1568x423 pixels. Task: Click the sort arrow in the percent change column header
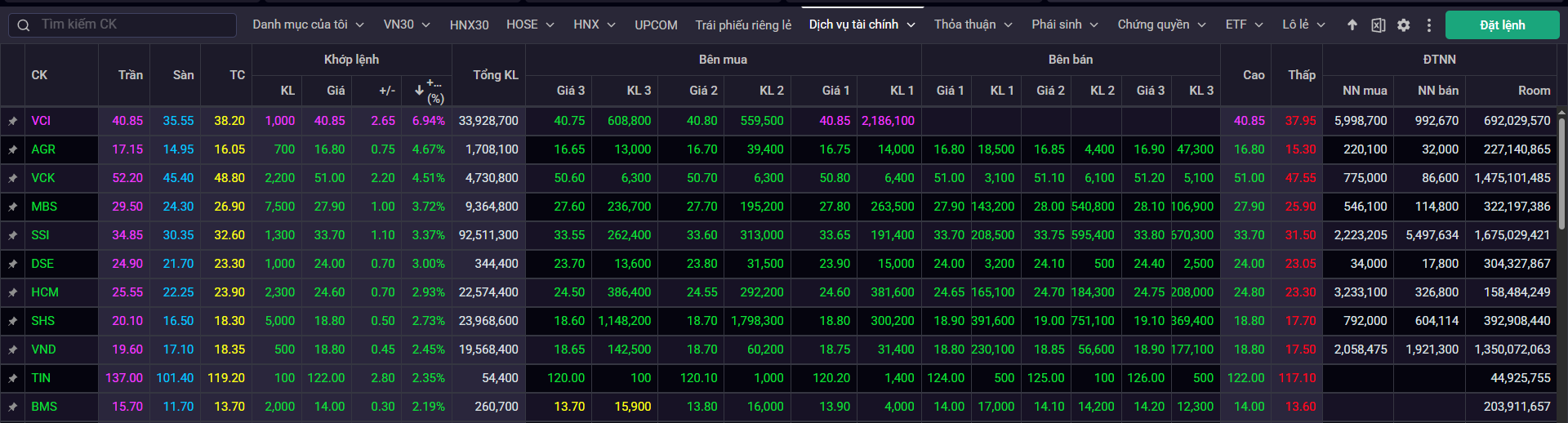(419, 90)
